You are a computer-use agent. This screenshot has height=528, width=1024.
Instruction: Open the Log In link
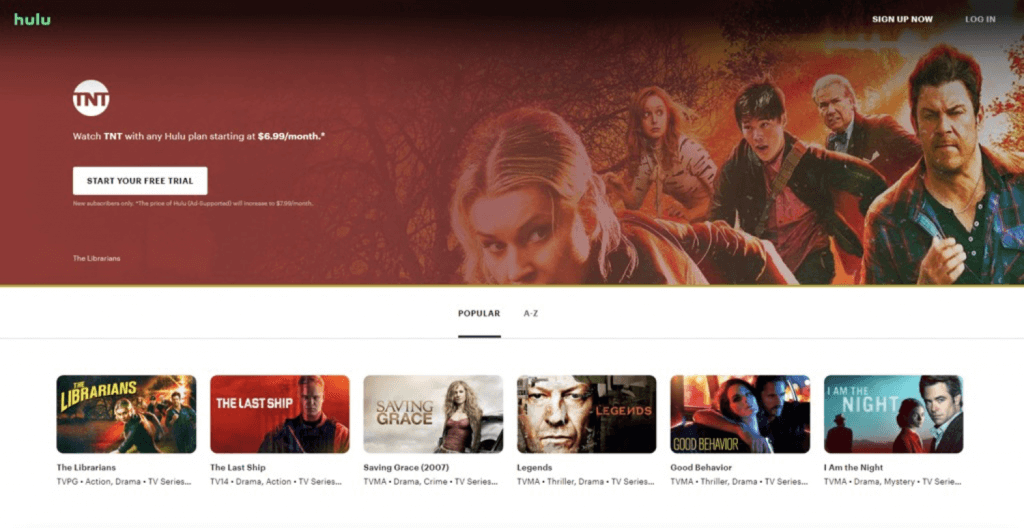(979, 19)
